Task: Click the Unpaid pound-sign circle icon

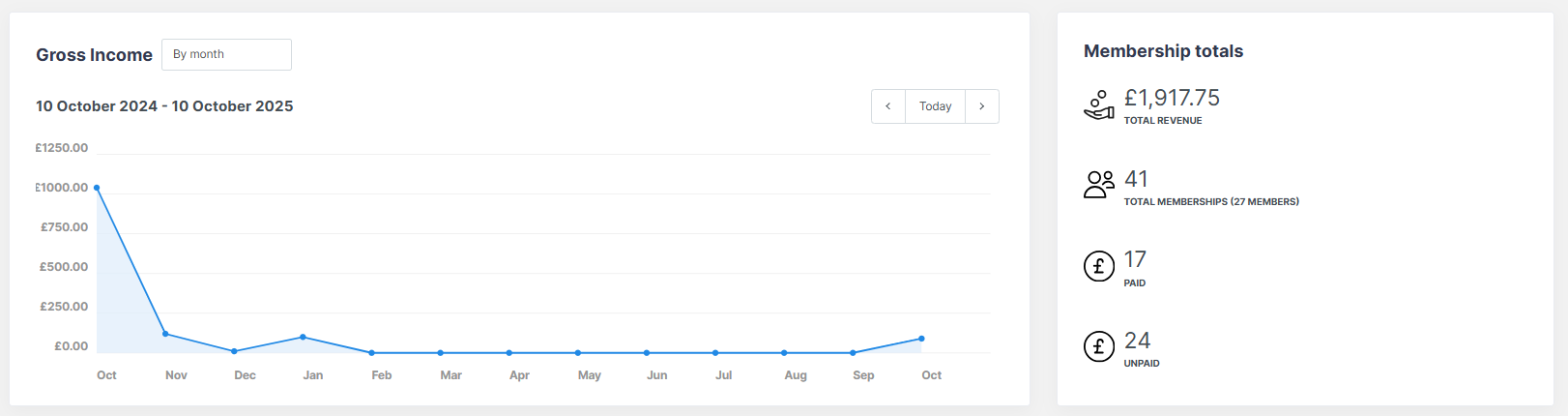Action: [1098, 345]
